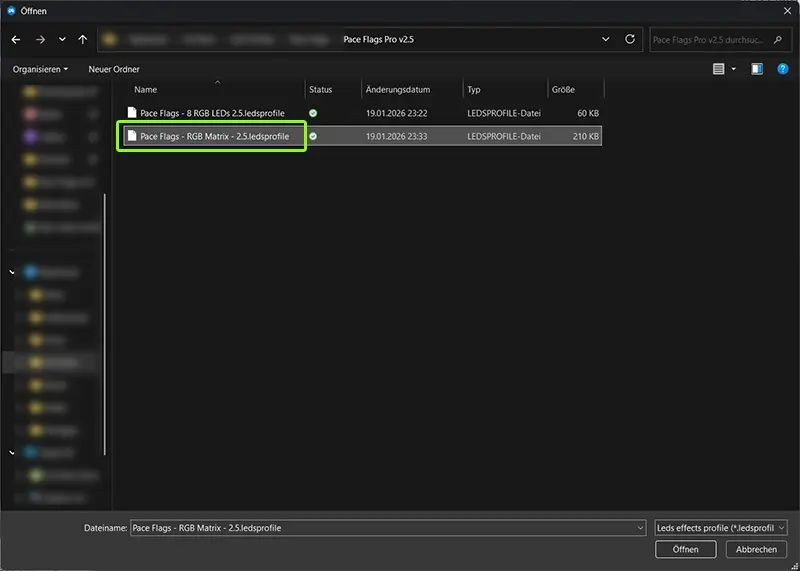
Task: Collapse the lower navigation tree section chevron
Action: pyautogui.click(x=12, y=452)
